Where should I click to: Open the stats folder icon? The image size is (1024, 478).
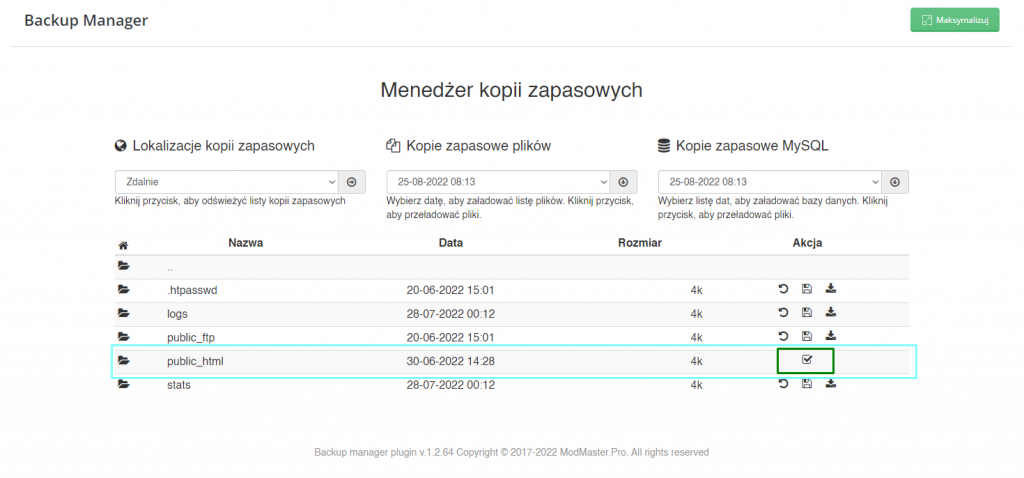click(x=123, y=384)
